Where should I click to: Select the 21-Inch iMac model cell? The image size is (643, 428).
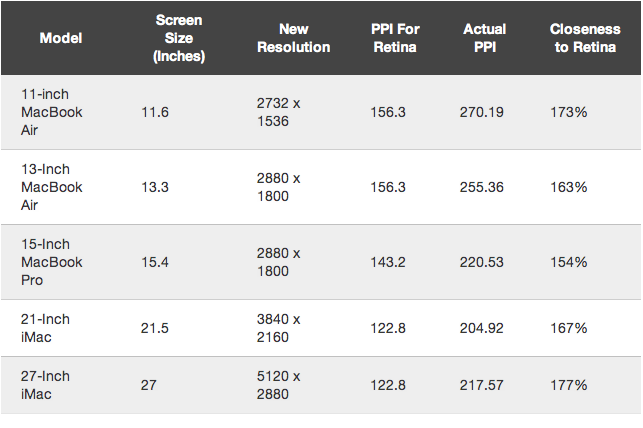point(45,328)
